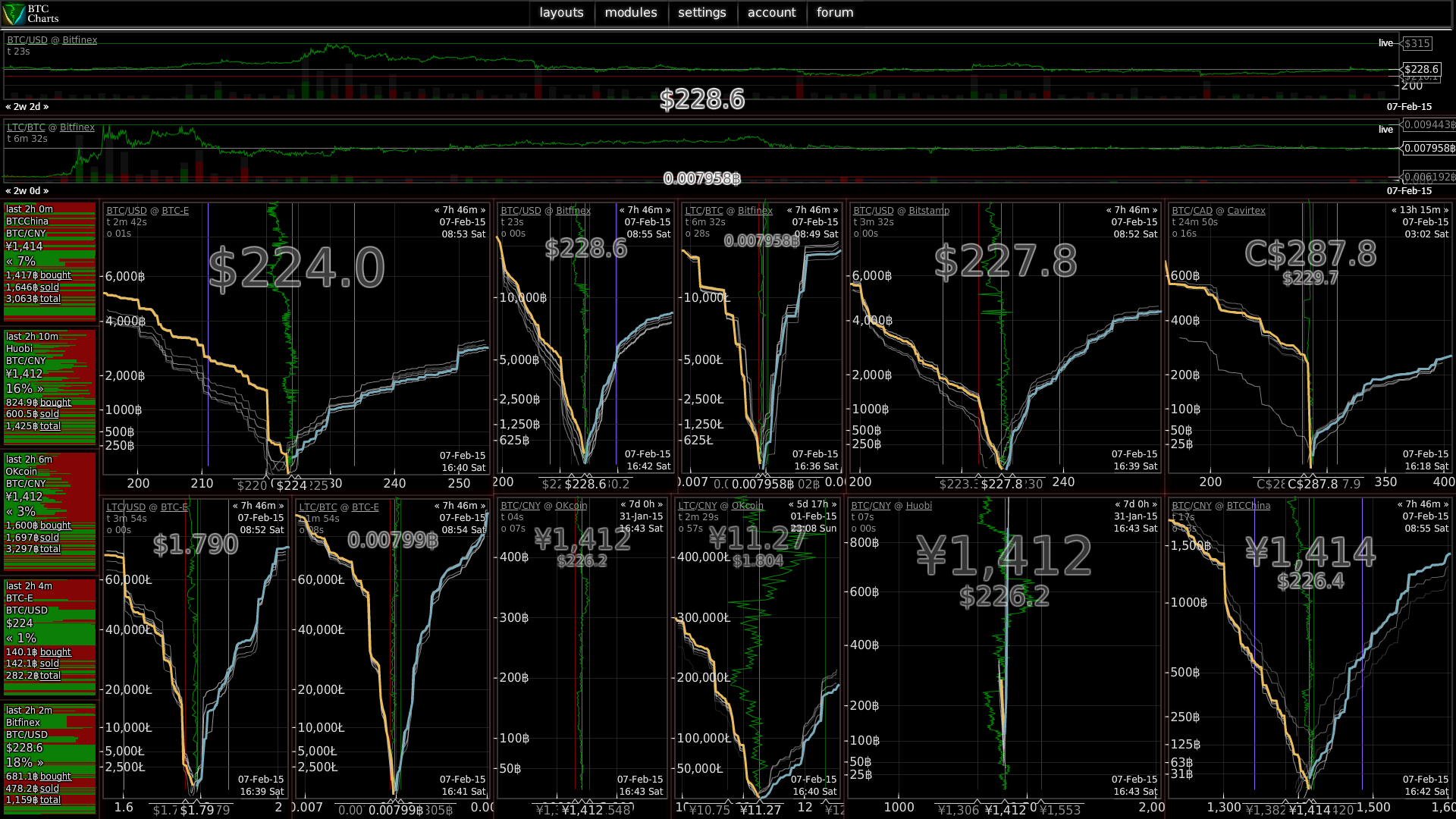Click Cavirtex exchange link
This screenshot has height=819, width=1456.
click(1246, 211)
